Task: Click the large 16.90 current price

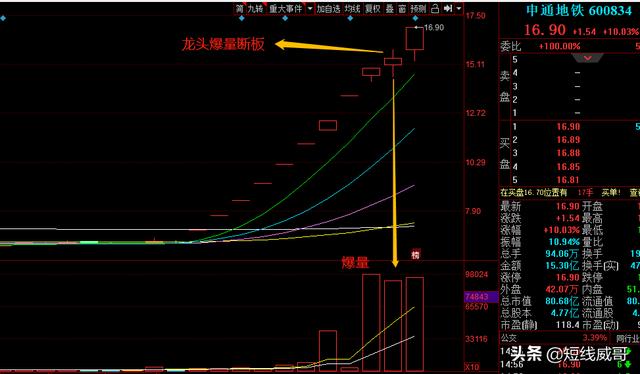Action: pyautogui.click(x=545, y=30)
